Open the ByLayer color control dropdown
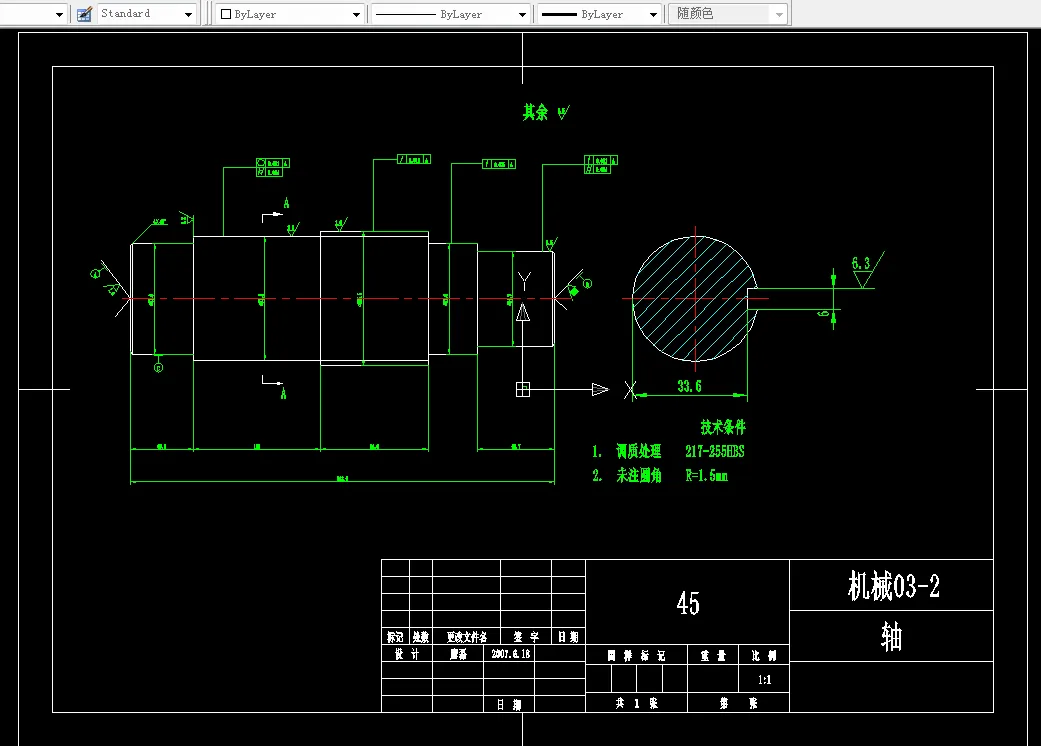Image resolution: width=1041 pixels, height=746 pixels. (357, 14)
